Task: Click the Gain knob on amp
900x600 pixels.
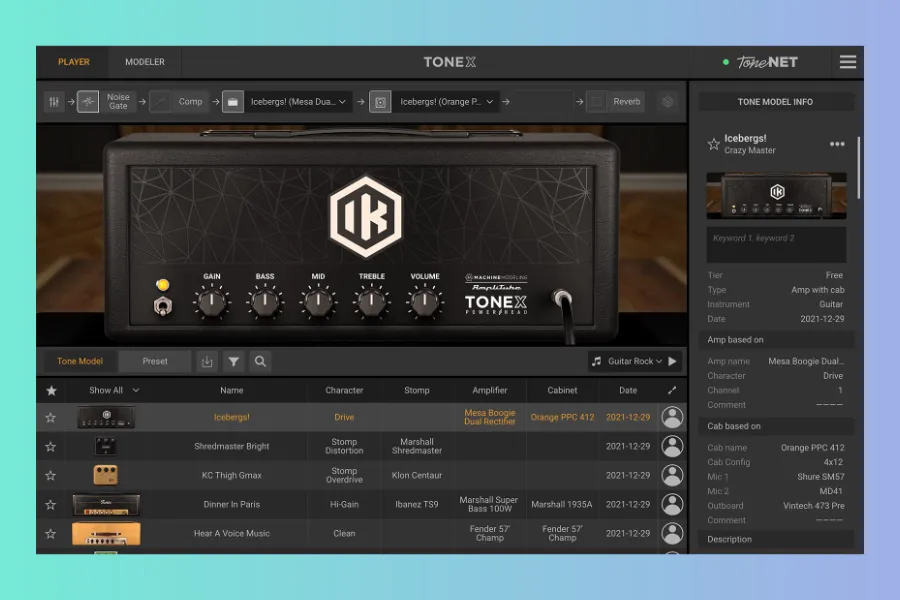Action: (212, 302)
